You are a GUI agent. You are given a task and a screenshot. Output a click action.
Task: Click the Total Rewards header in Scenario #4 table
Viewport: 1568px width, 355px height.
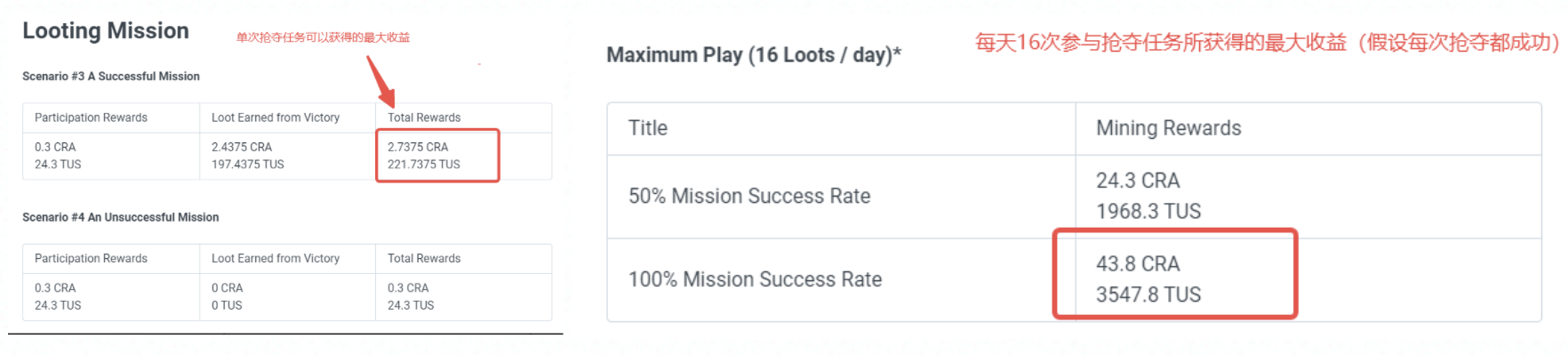click(x=424, y=259)
